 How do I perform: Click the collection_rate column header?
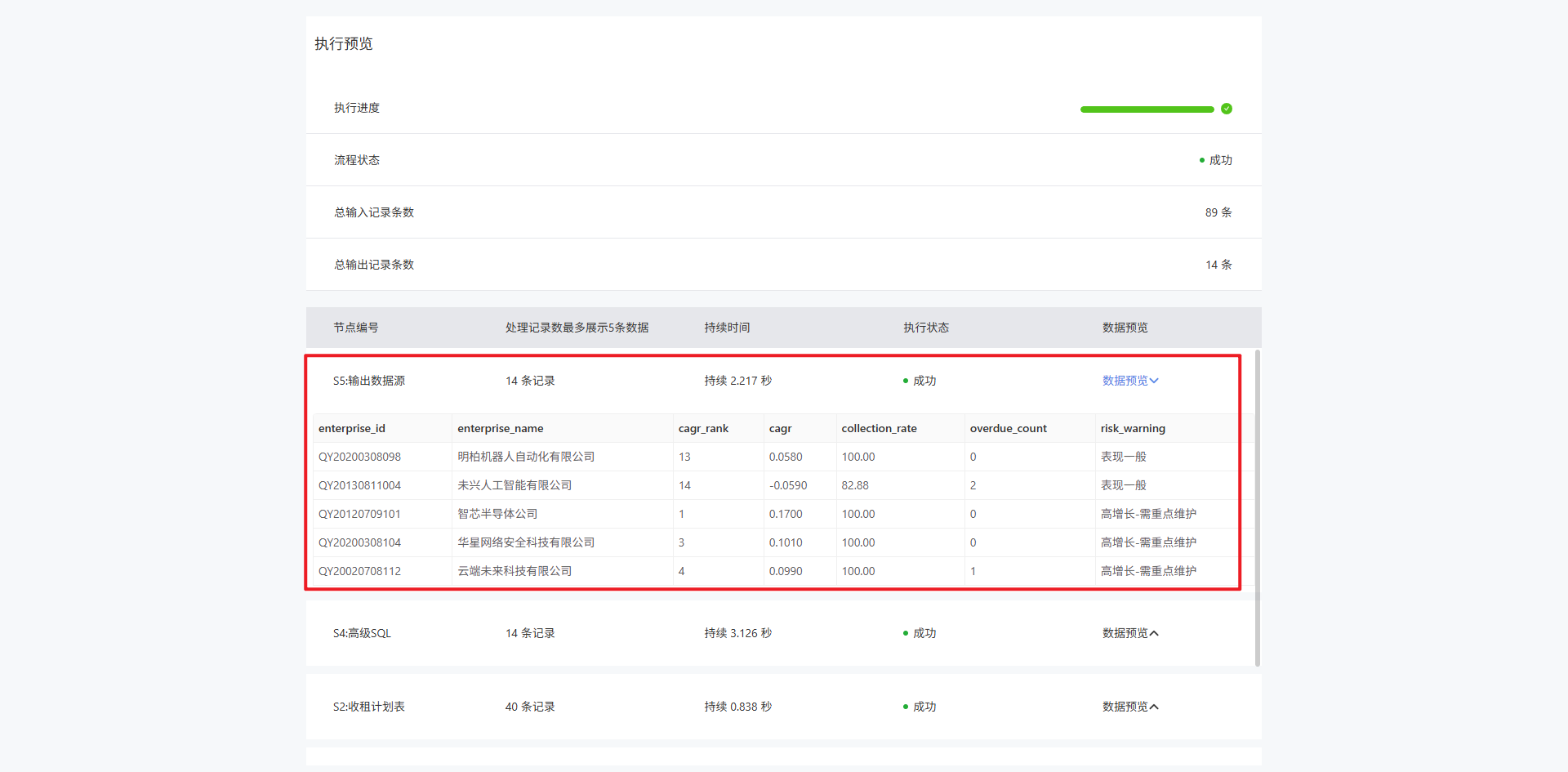click(x=879, y=428)
